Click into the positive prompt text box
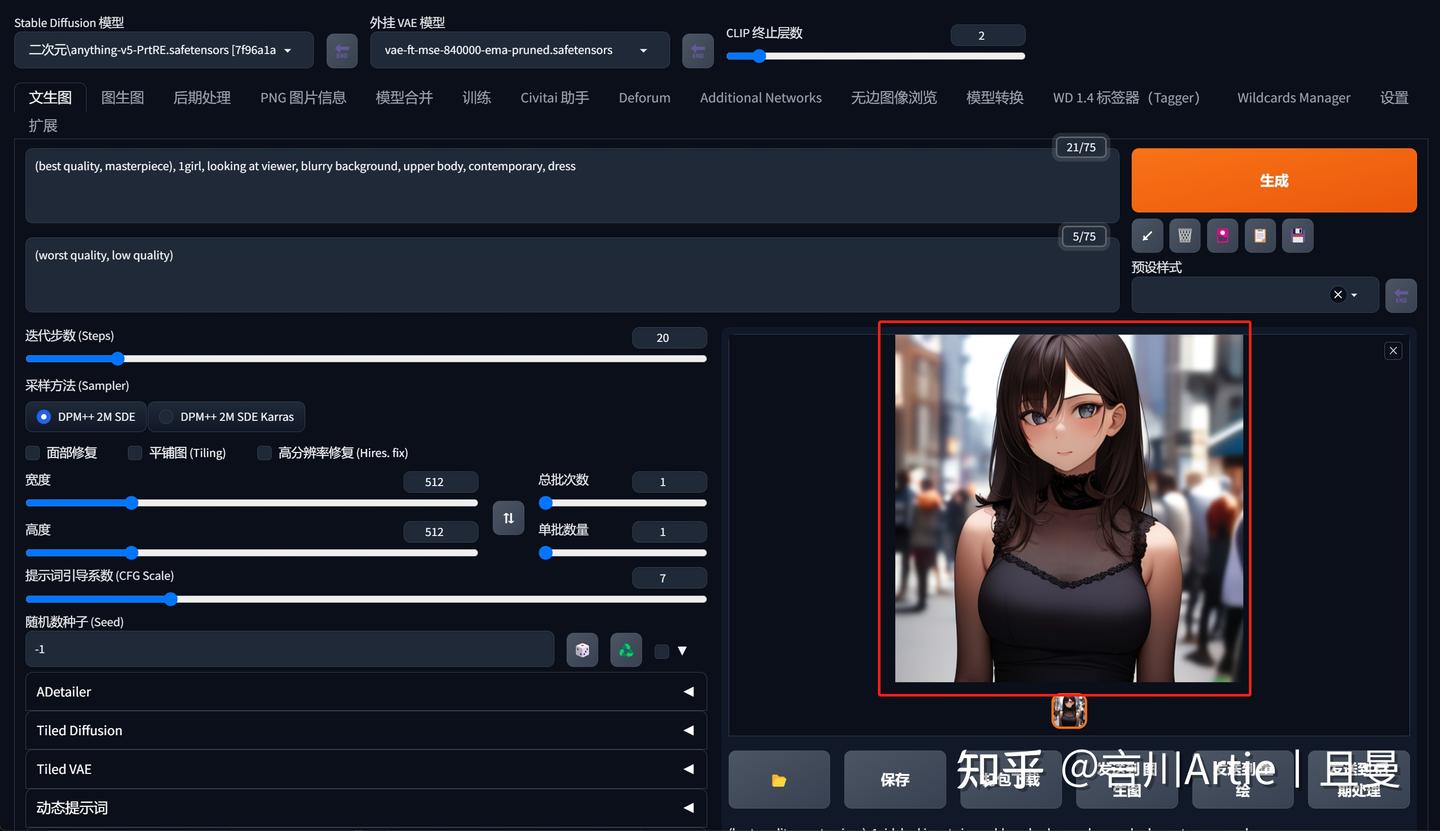 [572, 186]
